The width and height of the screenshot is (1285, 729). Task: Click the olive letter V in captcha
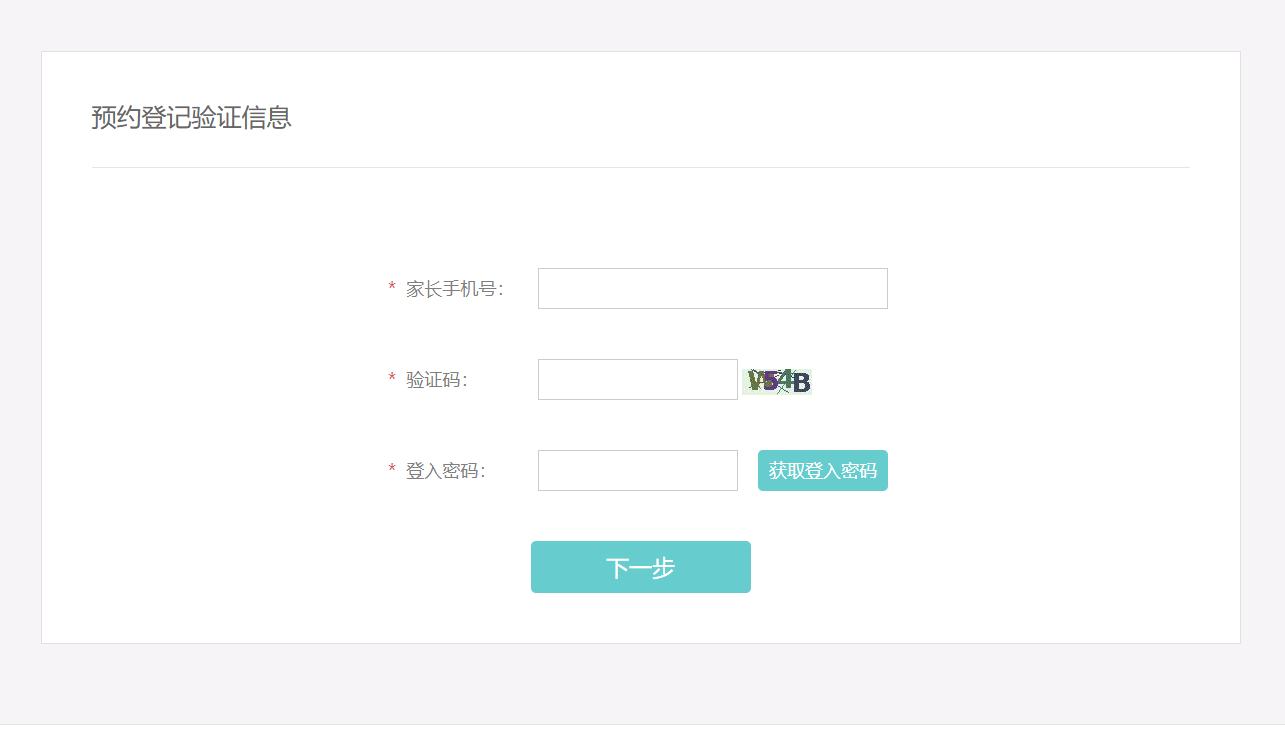[x=755, y=380]
